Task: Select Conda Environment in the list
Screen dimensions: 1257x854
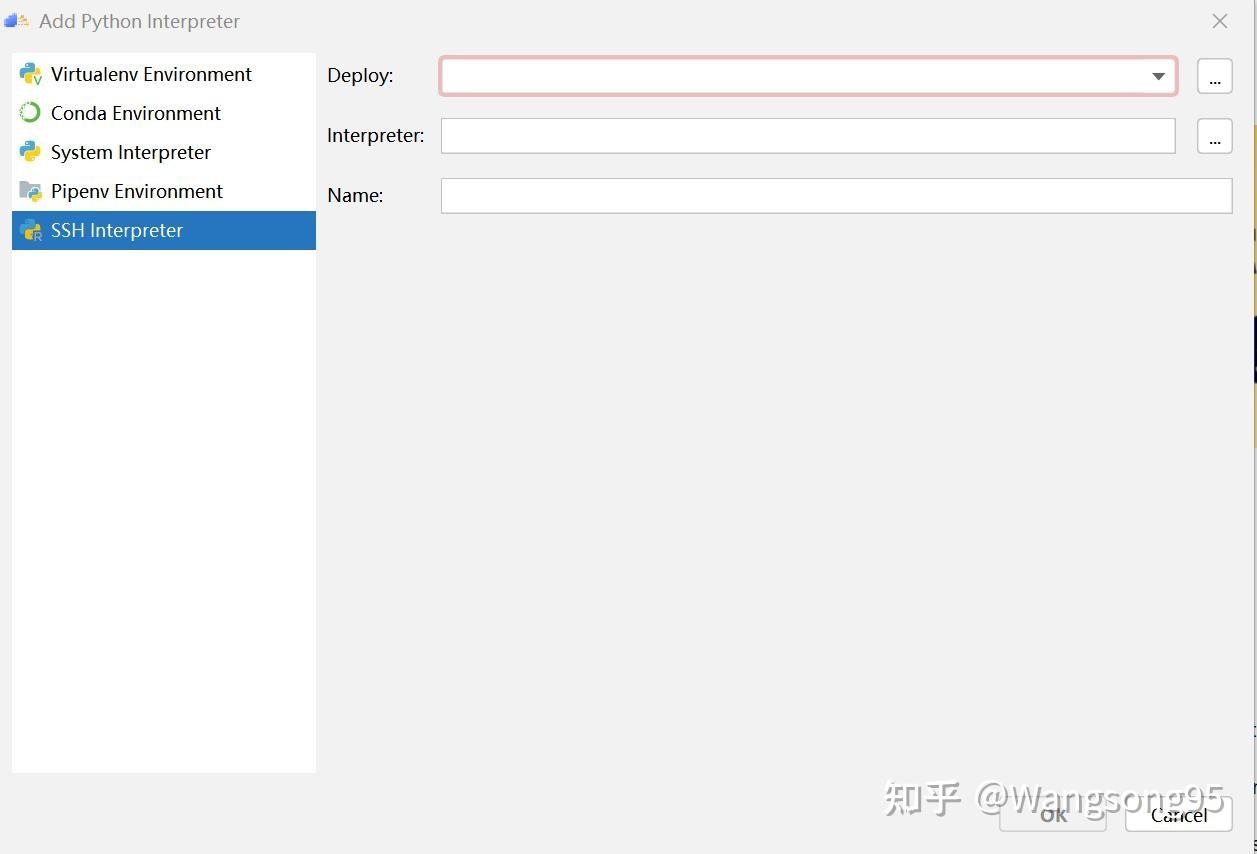Action: tap(163, 113)
